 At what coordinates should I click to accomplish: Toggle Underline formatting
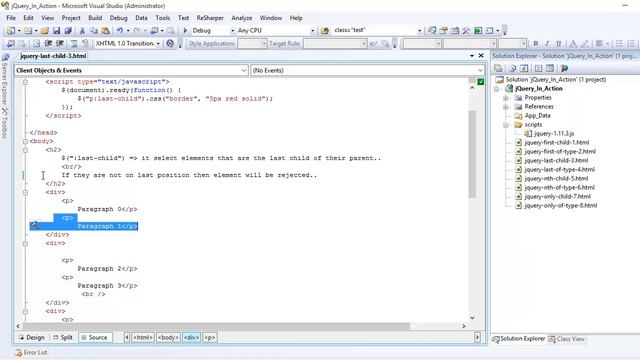(x=559, y=43)
